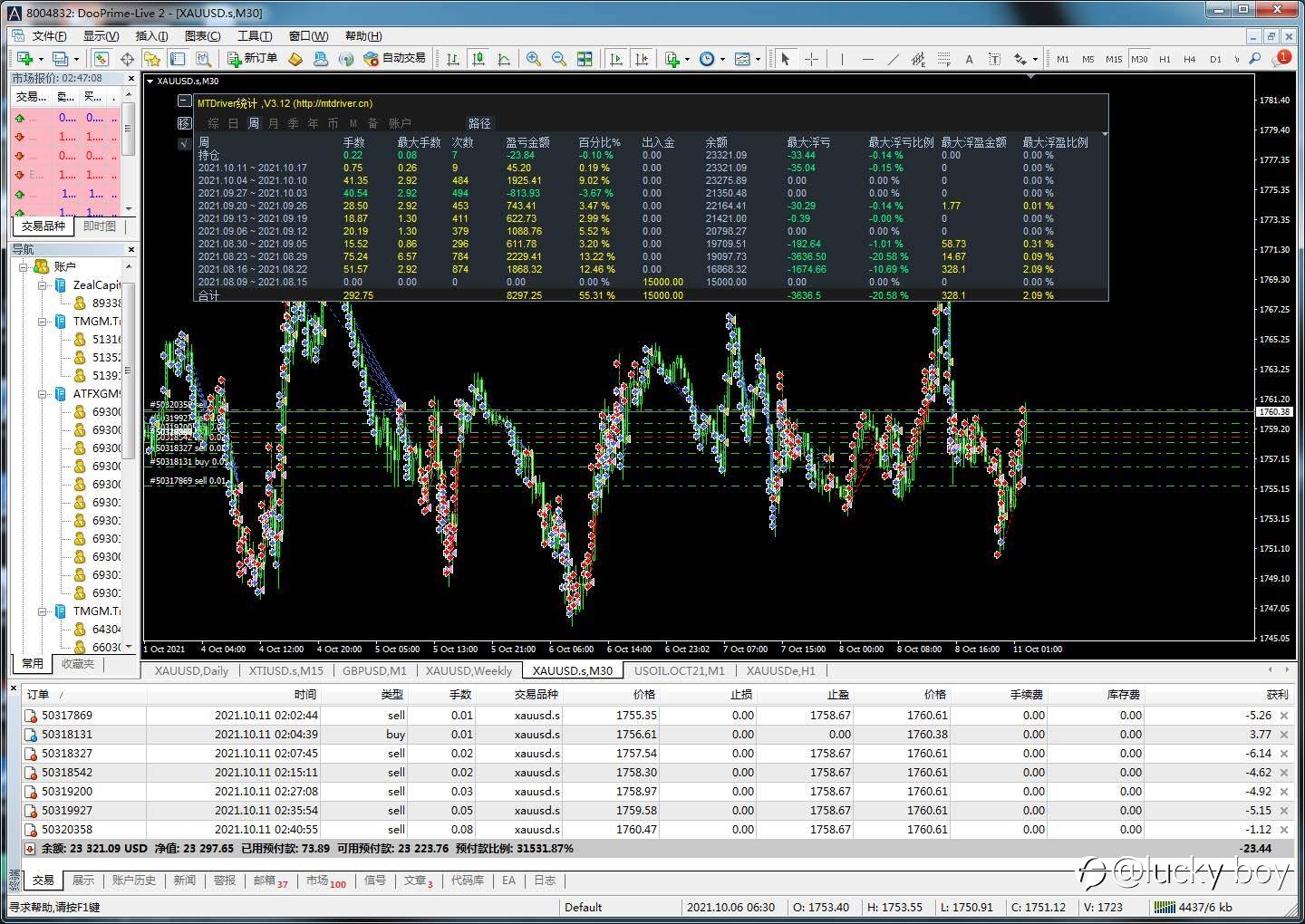
Task: Click the √ checkbox beside the MTDriver panel
Action: tap(184, 143)
